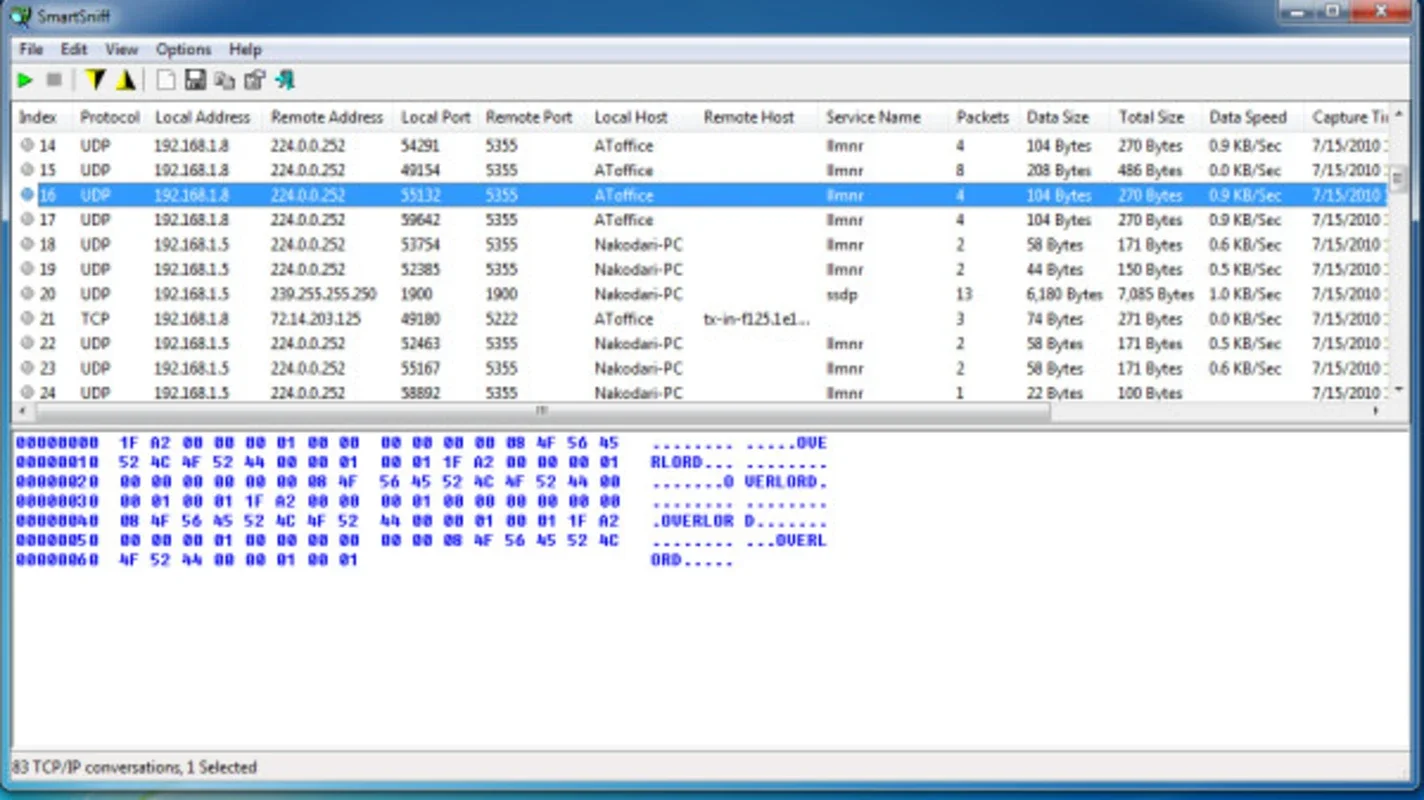The image size is (1424, 800).
Task: Click status bar text '83 TCP/IP conversations, 1 Selected'
Action: pyautogui.click(x=135, y=767)
